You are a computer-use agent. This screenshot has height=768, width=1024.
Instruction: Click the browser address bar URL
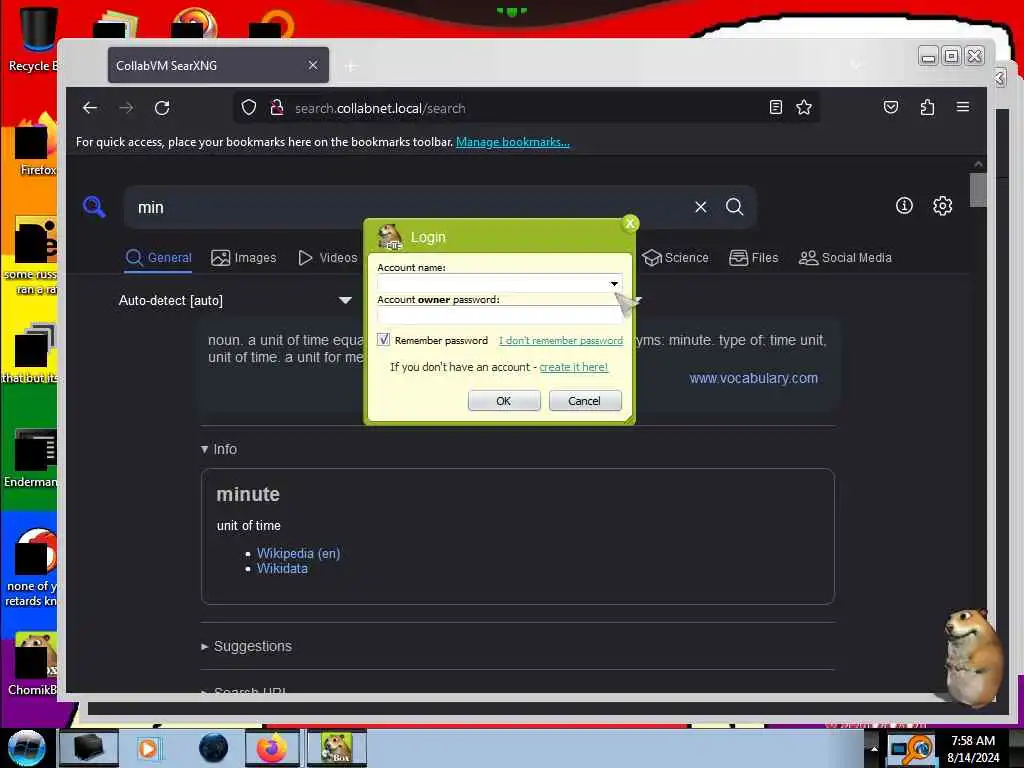pos(380,108)
